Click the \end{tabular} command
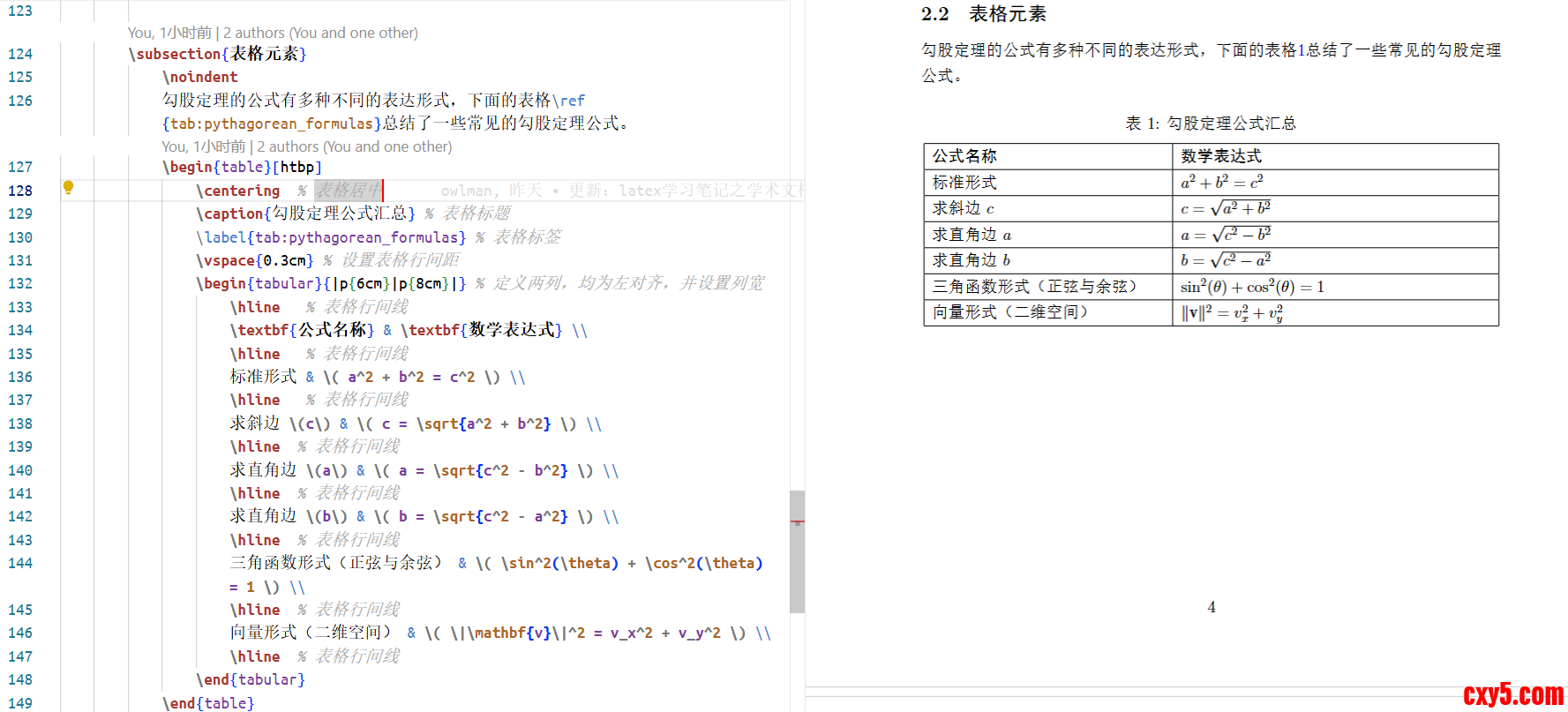 click(x=251, y=679)
